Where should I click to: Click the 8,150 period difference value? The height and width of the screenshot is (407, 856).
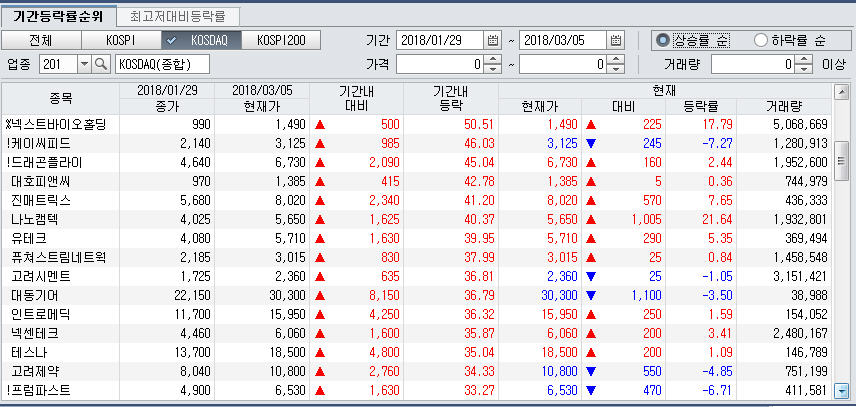coord(384,296)
